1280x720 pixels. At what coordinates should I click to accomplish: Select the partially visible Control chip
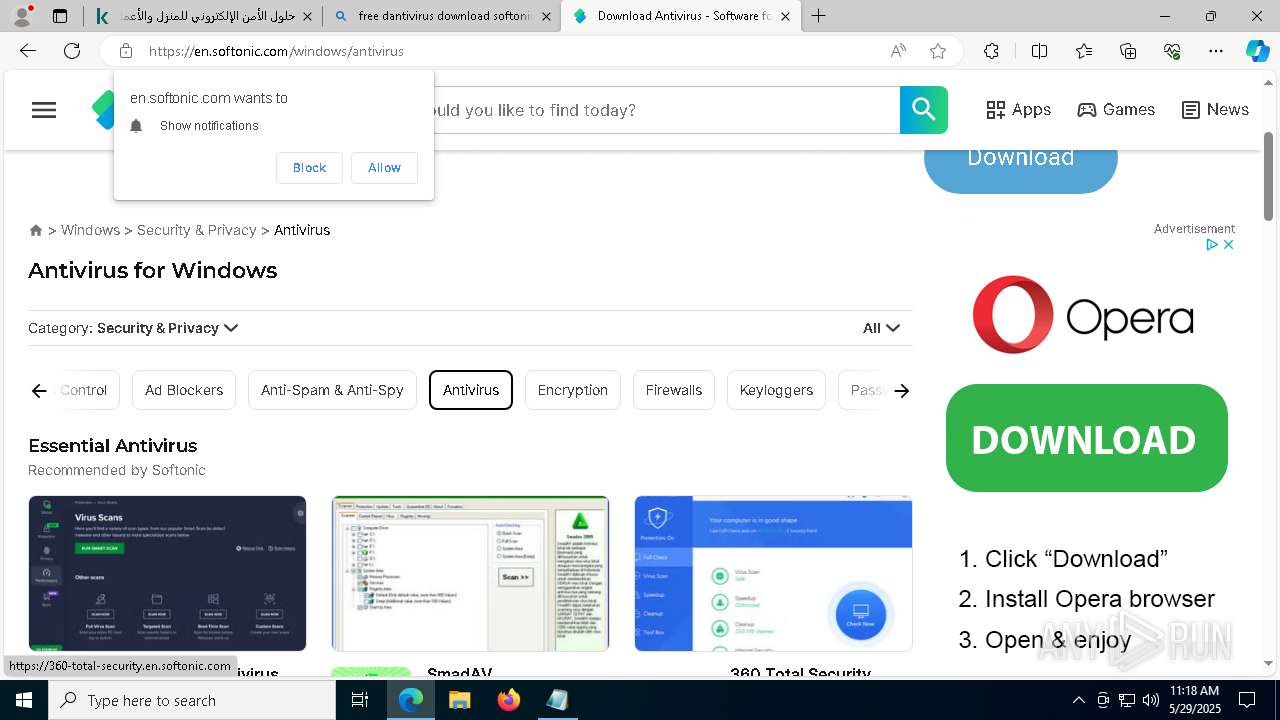click(85, 390)
